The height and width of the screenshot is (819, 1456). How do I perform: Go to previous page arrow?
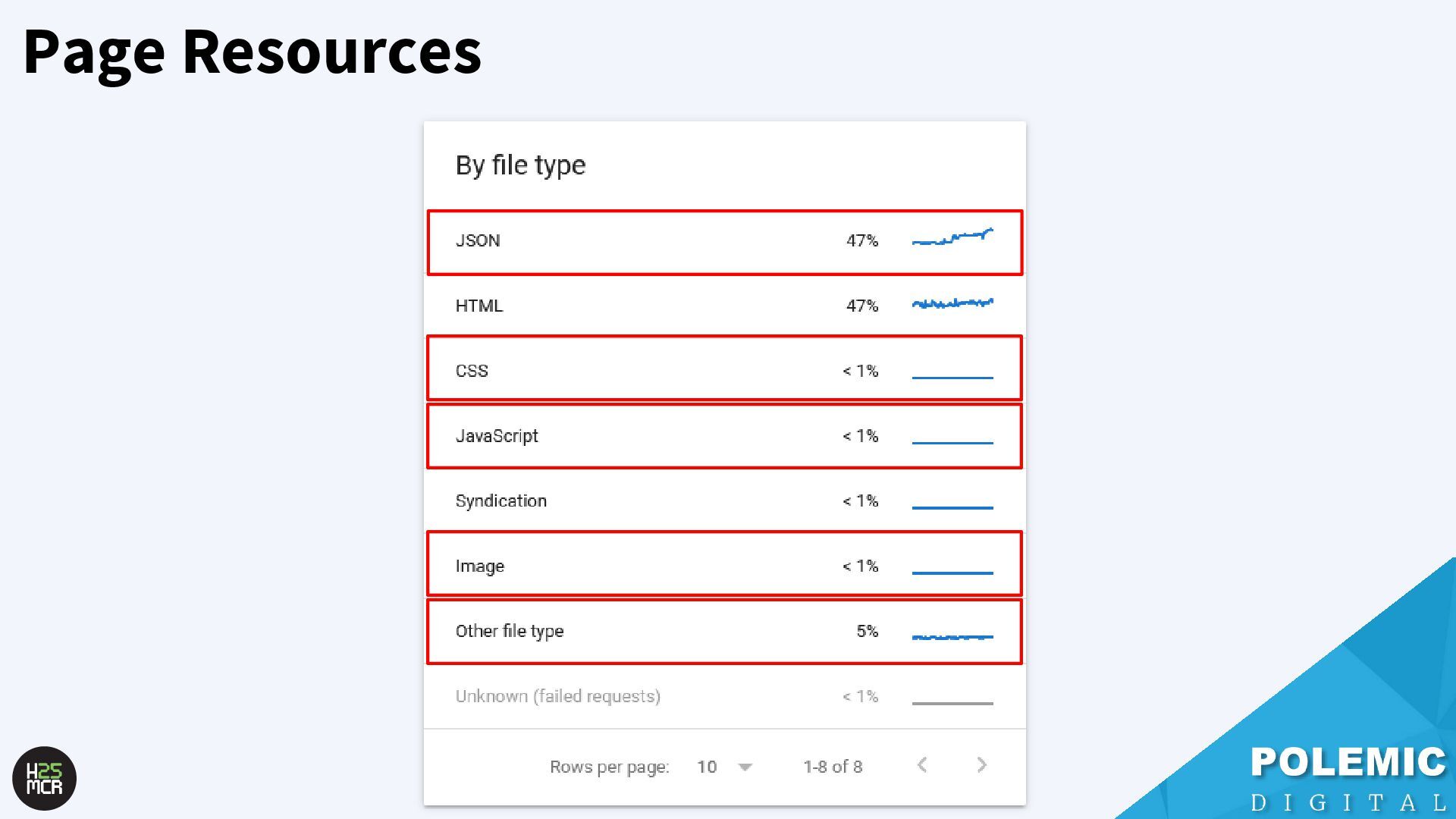(922, 765)
